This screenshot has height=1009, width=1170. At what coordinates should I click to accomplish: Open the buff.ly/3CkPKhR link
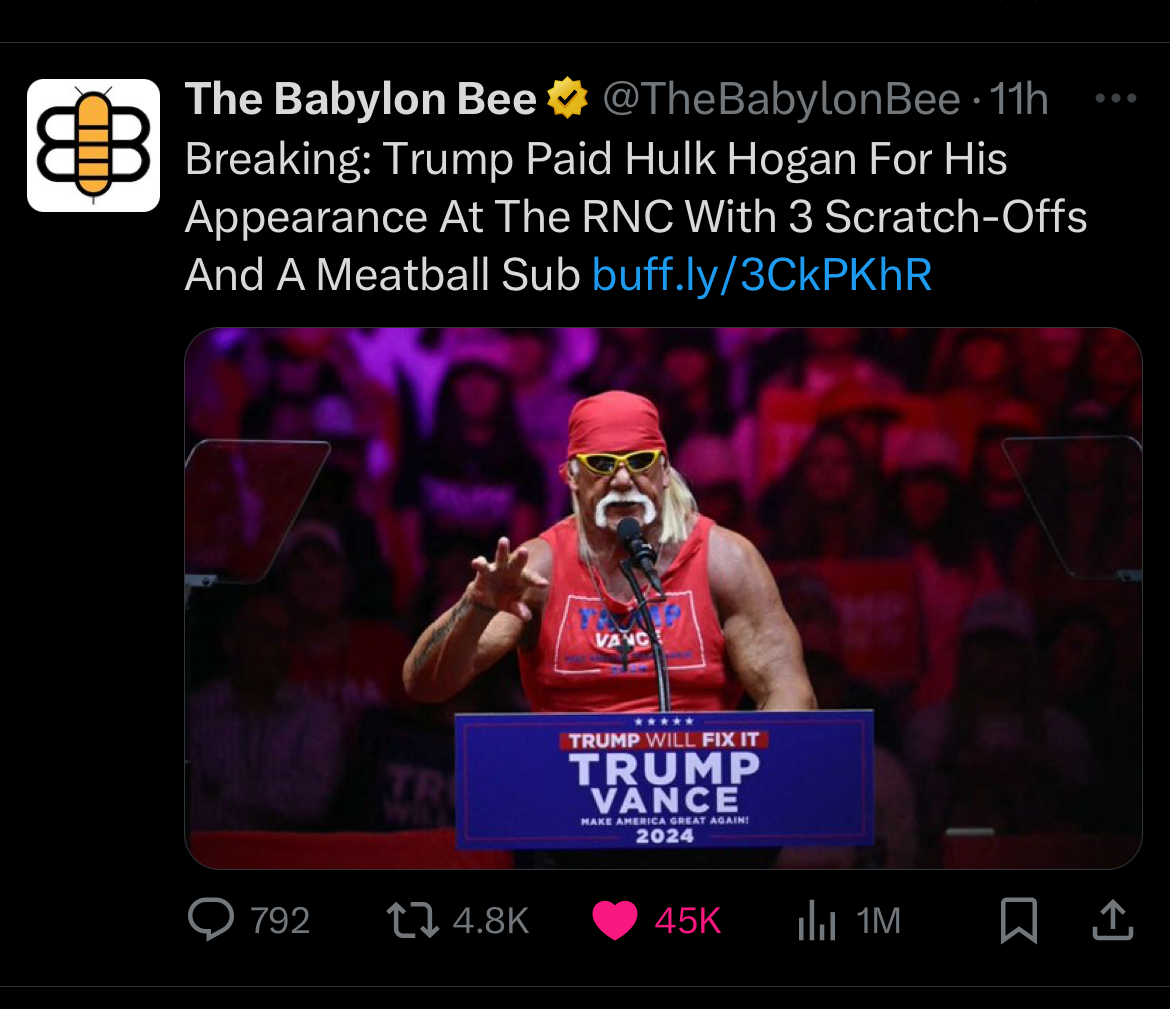click(762, 275)
